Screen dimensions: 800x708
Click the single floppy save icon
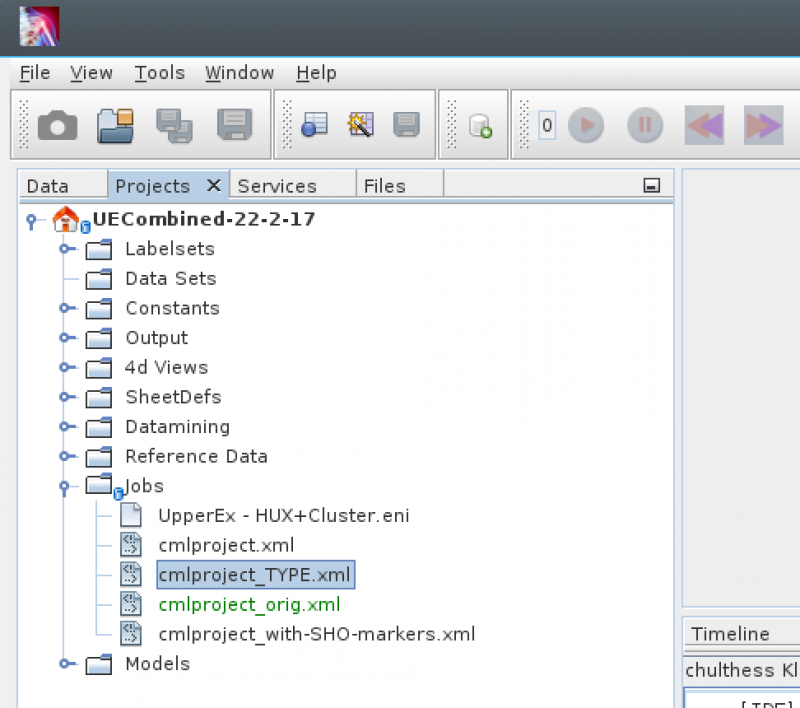pyautogui.click(x=234, y=125)
